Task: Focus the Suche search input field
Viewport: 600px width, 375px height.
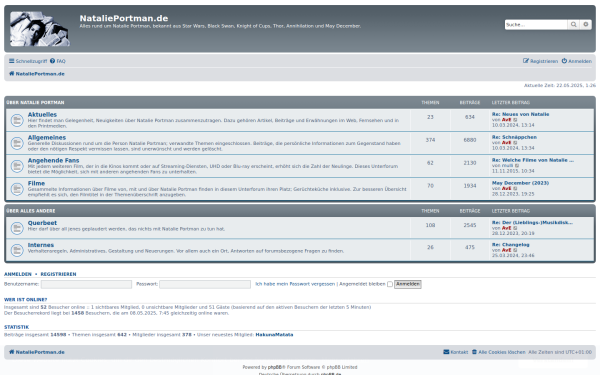Action: (x=536, y=24)
